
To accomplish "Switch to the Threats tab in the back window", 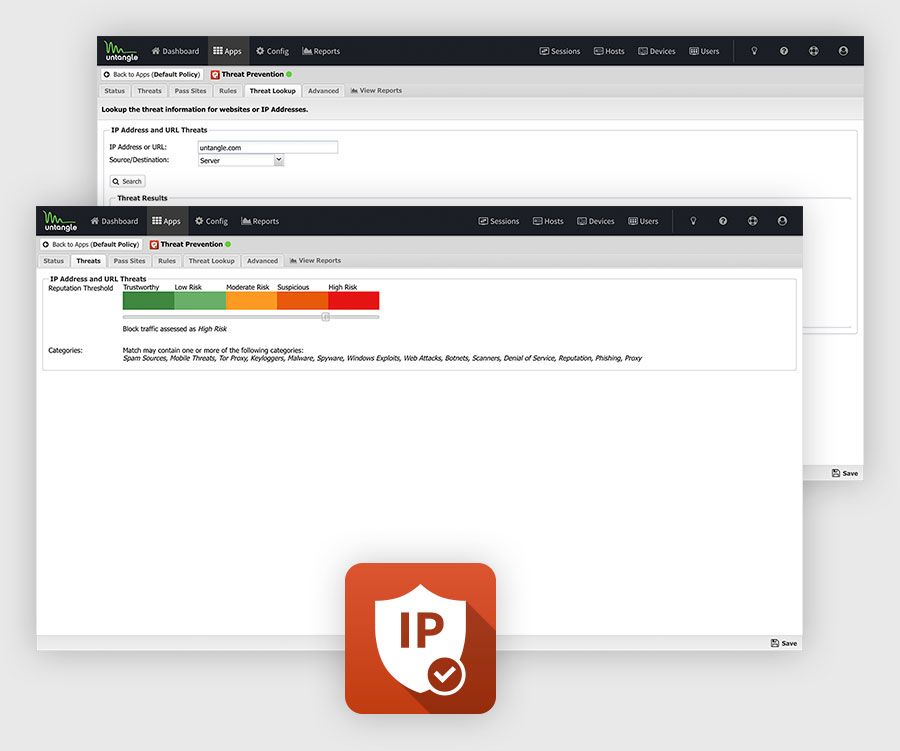I will 149,91.
